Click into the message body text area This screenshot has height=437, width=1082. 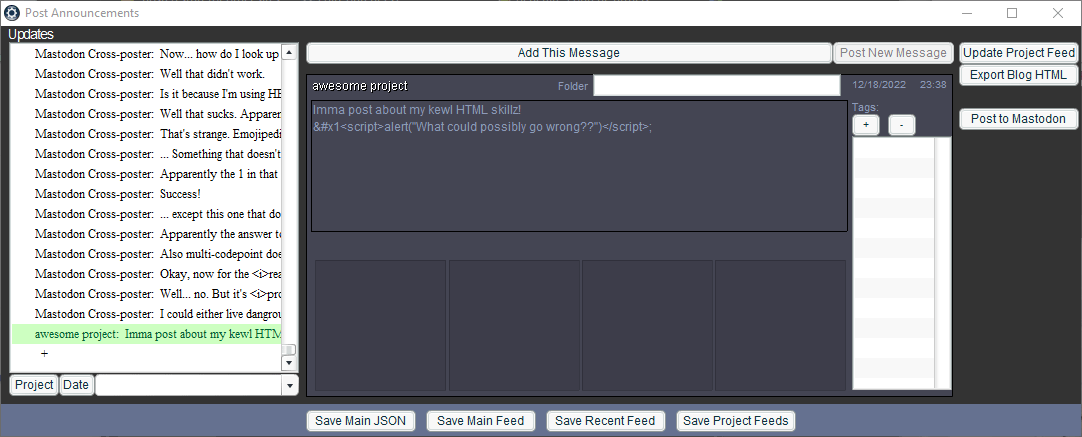(x=578, y=180)
